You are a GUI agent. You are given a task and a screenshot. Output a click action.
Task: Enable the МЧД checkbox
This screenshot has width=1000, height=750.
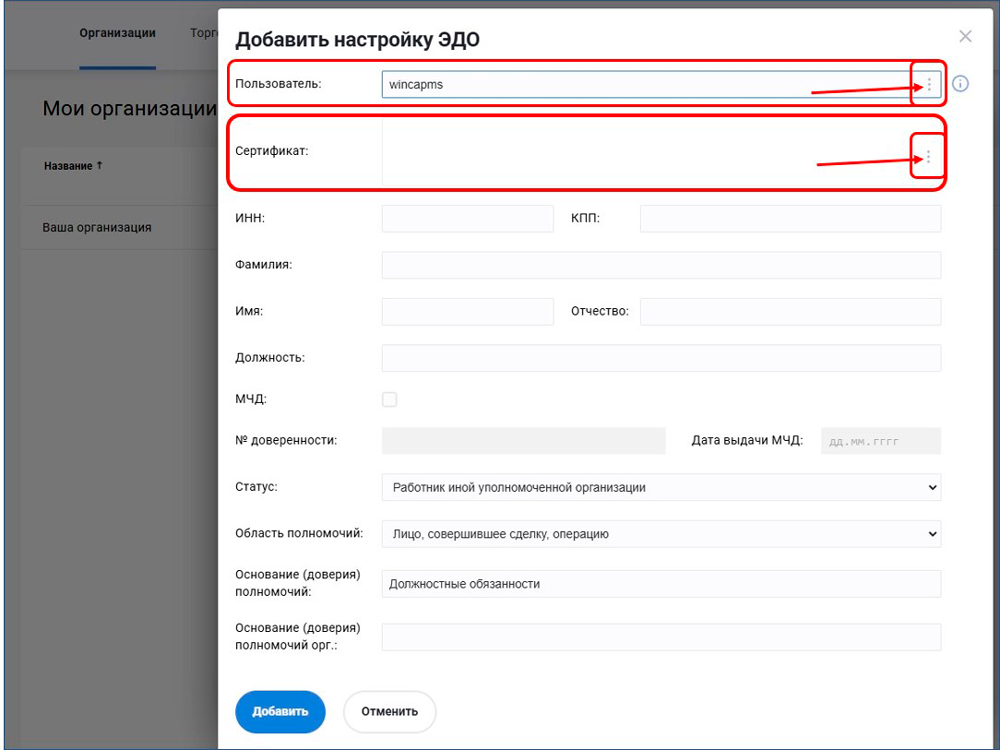click(x=389, y=400)
